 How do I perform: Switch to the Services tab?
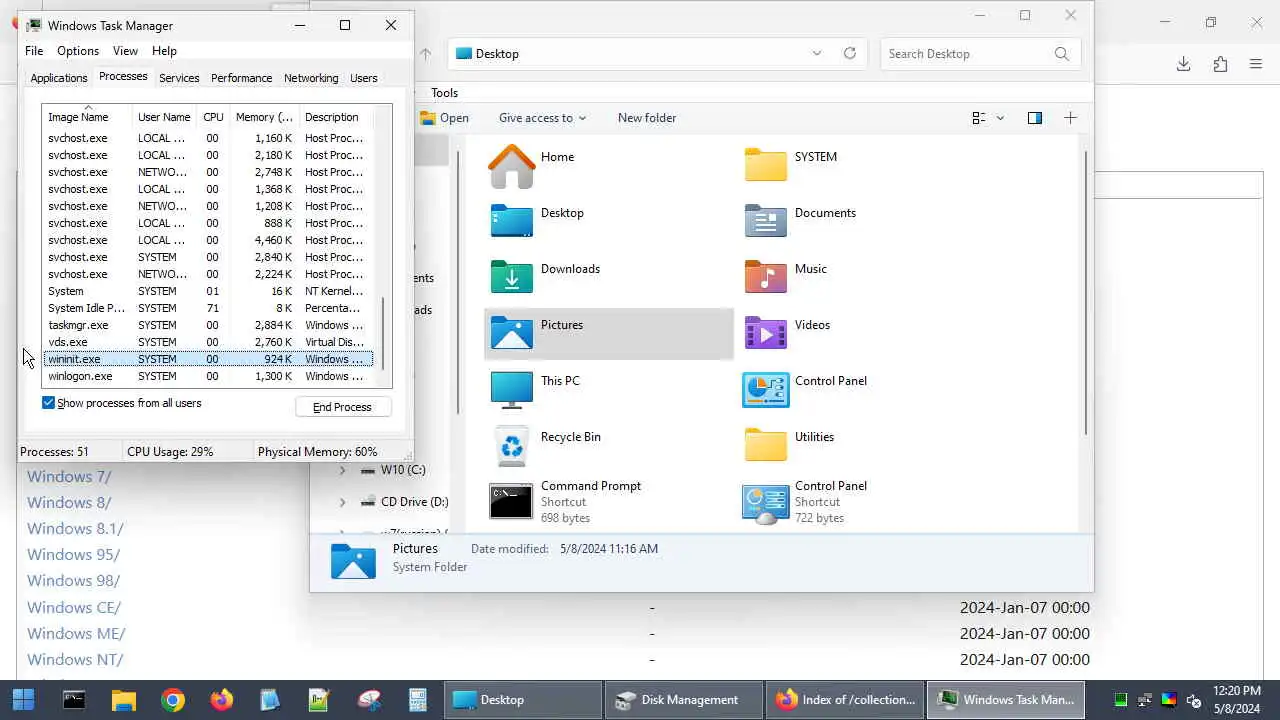click(179, 78)
